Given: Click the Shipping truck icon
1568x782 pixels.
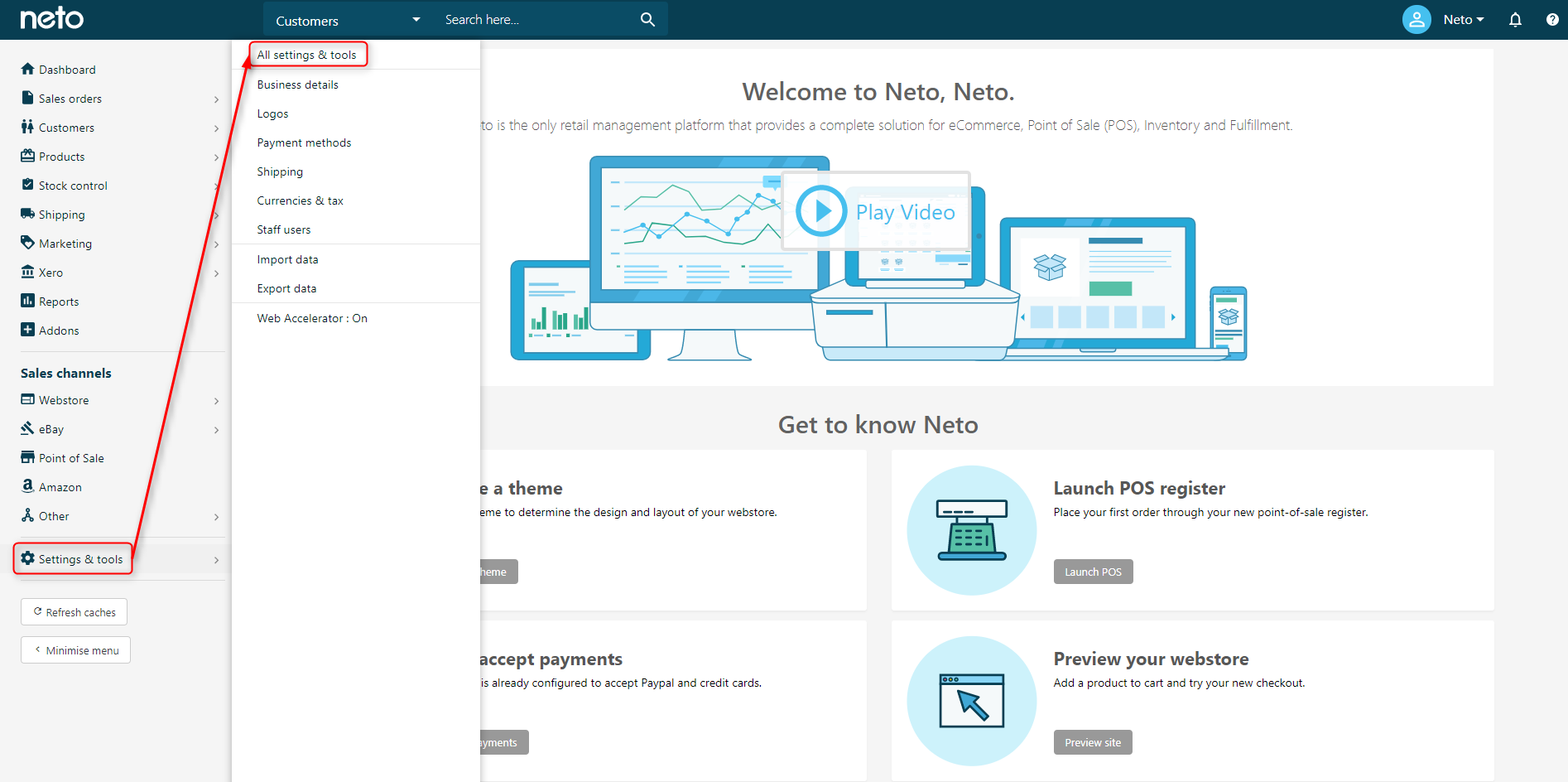Looking at the screenshot, I should (x=27, y=214).
